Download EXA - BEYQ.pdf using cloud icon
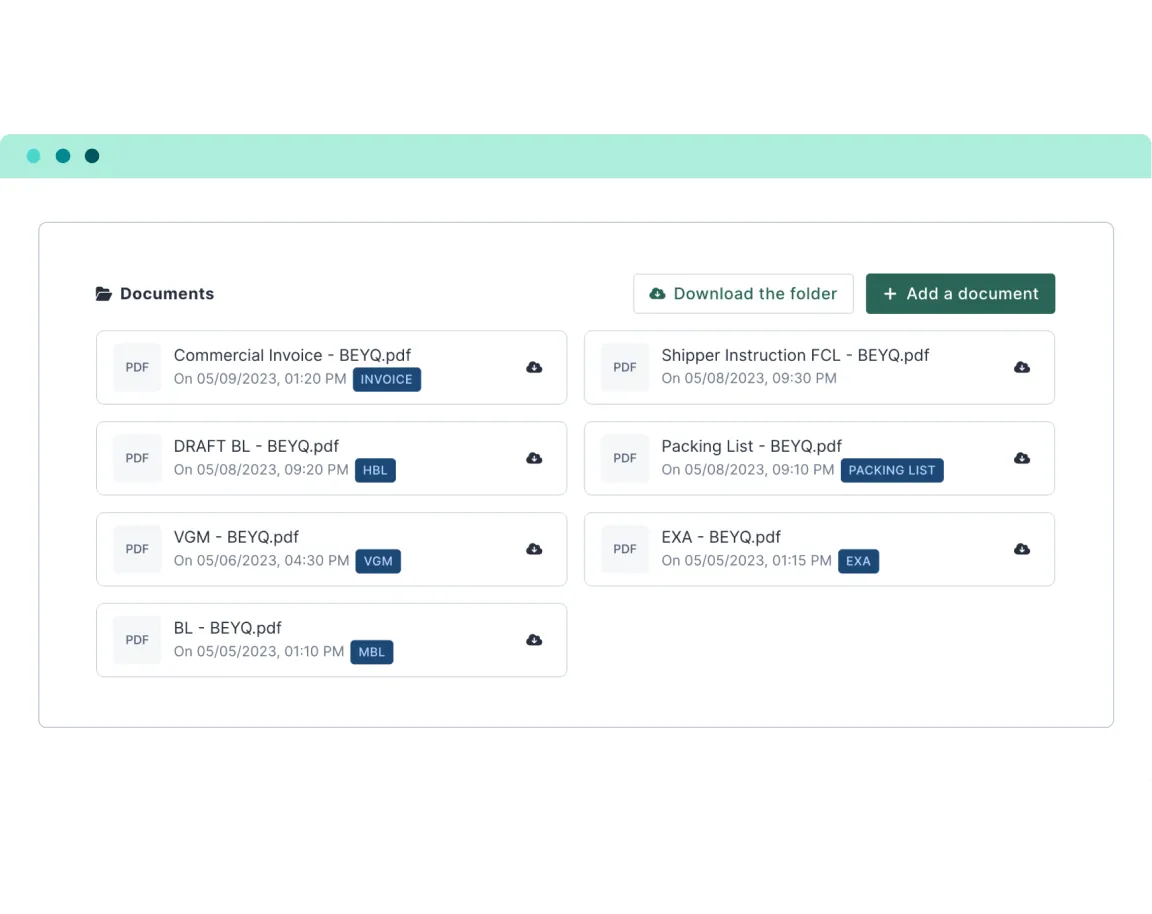 click(1022, 550)
